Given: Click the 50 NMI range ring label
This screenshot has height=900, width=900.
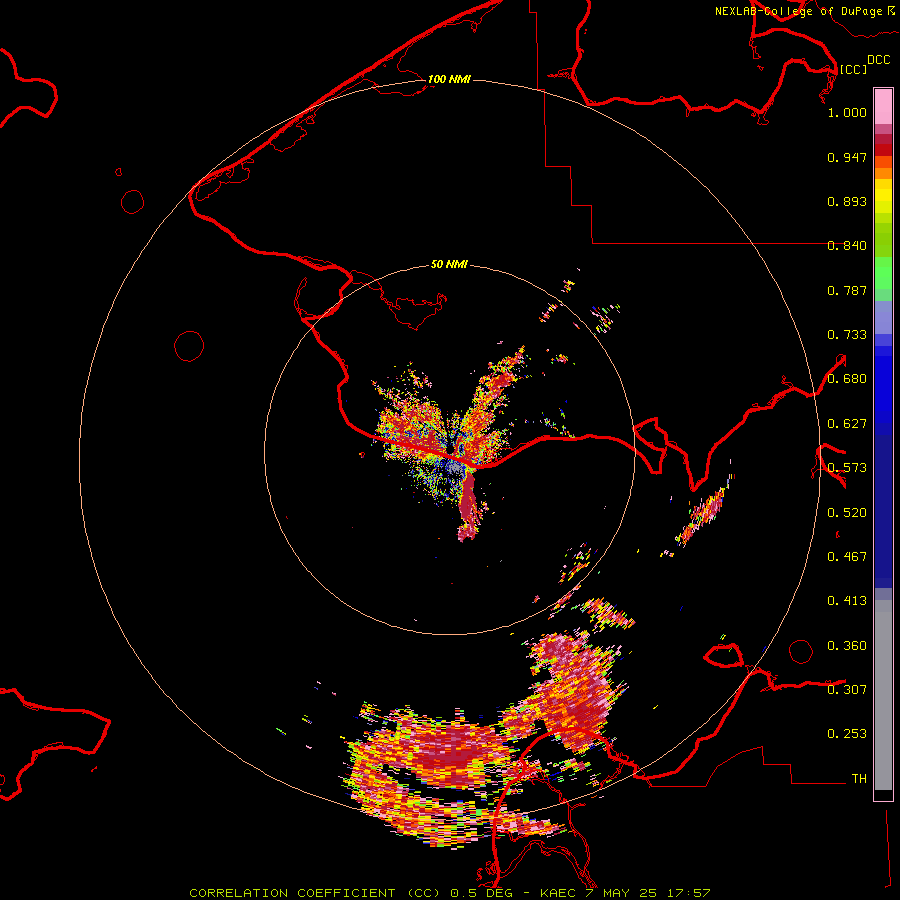Looking at the screenshot, I should point(449,265).
